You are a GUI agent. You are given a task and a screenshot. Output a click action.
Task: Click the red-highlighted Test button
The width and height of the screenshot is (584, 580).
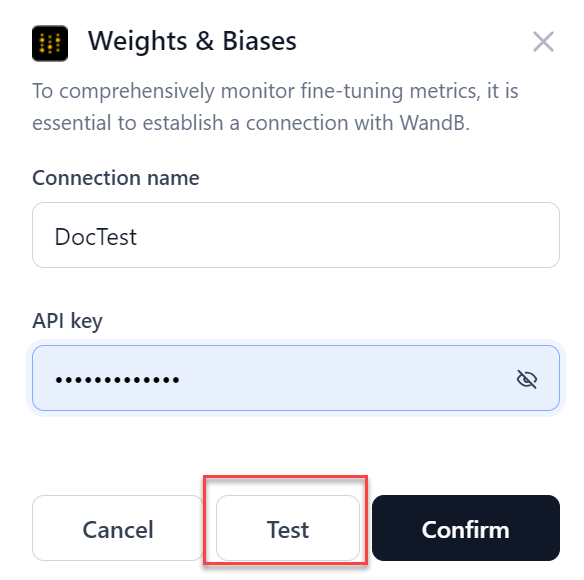click(x=288, y=528)
